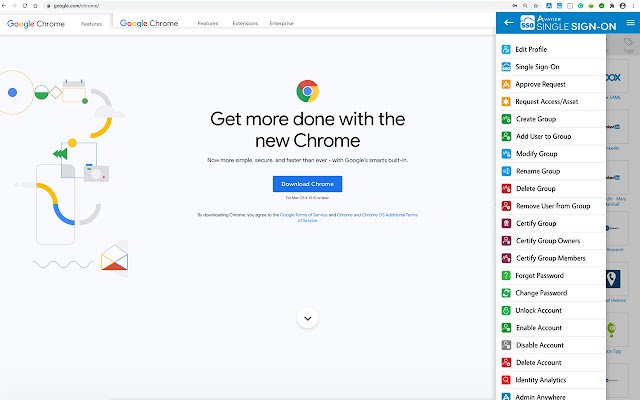640x400 pixels.
Task: Open Certify Group Members entry
Action: tap(551, 258)
